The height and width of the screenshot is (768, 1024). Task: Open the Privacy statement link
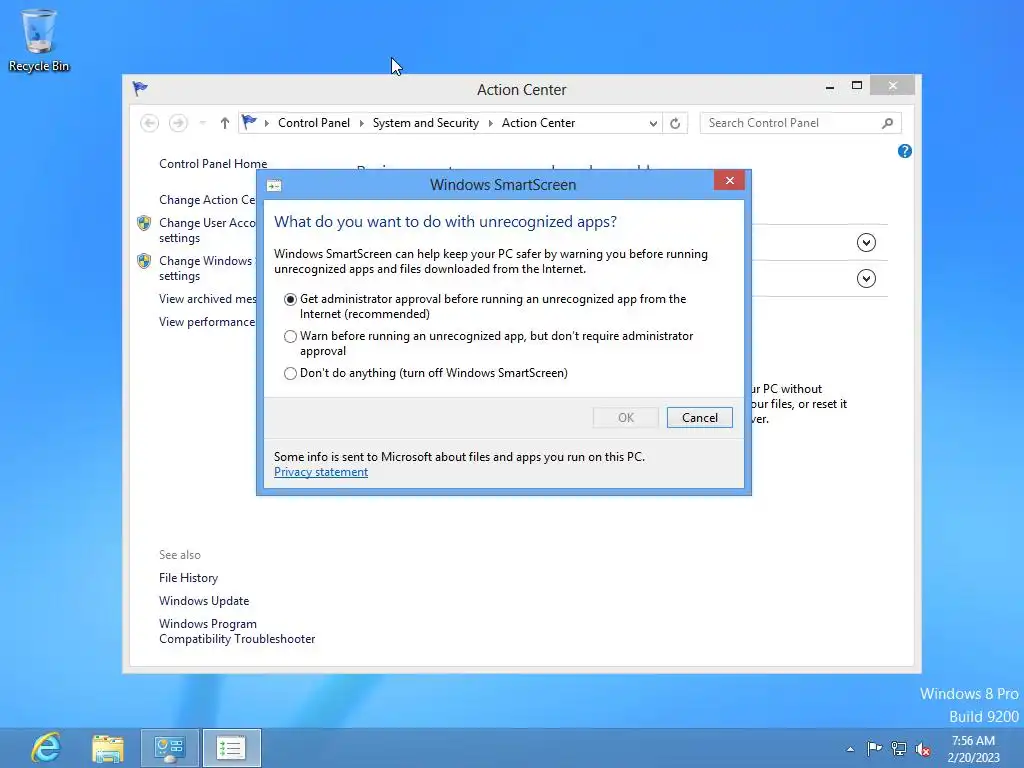(321, 472)
